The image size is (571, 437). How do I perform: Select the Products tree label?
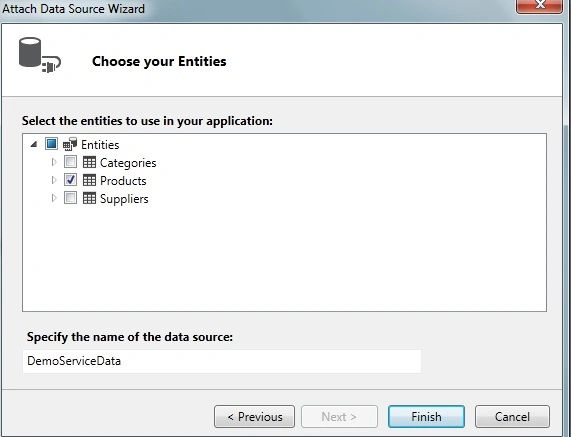coord(123,181)
